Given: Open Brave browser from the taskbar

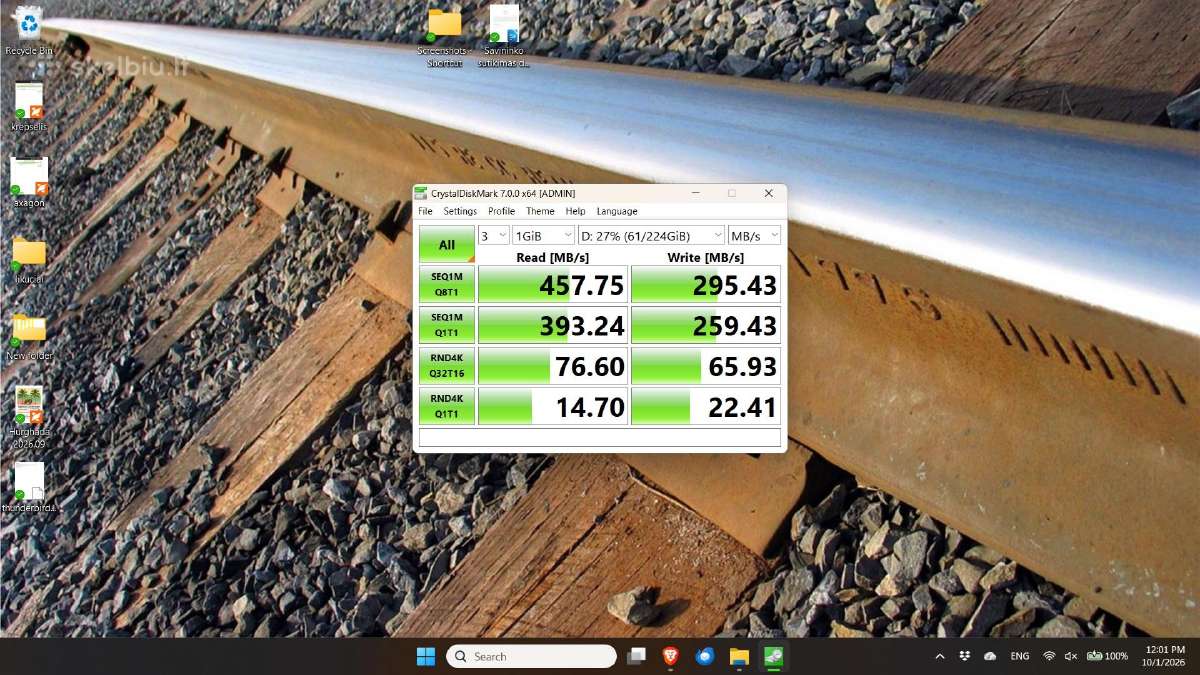Looking at the screenshot, I should click(670, 656).
